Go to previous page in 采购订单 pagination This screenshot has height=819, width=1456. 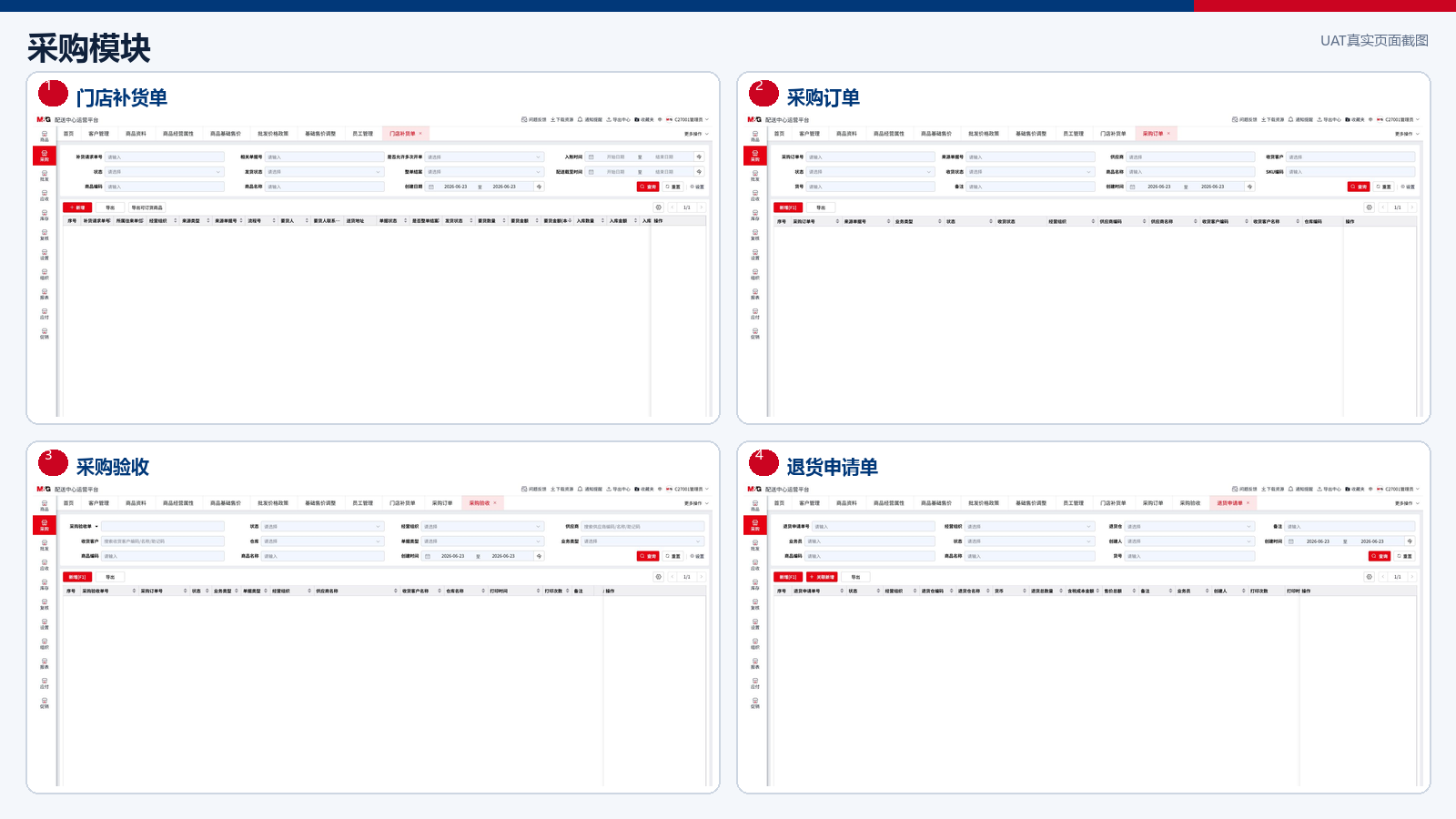[1383, 207]
